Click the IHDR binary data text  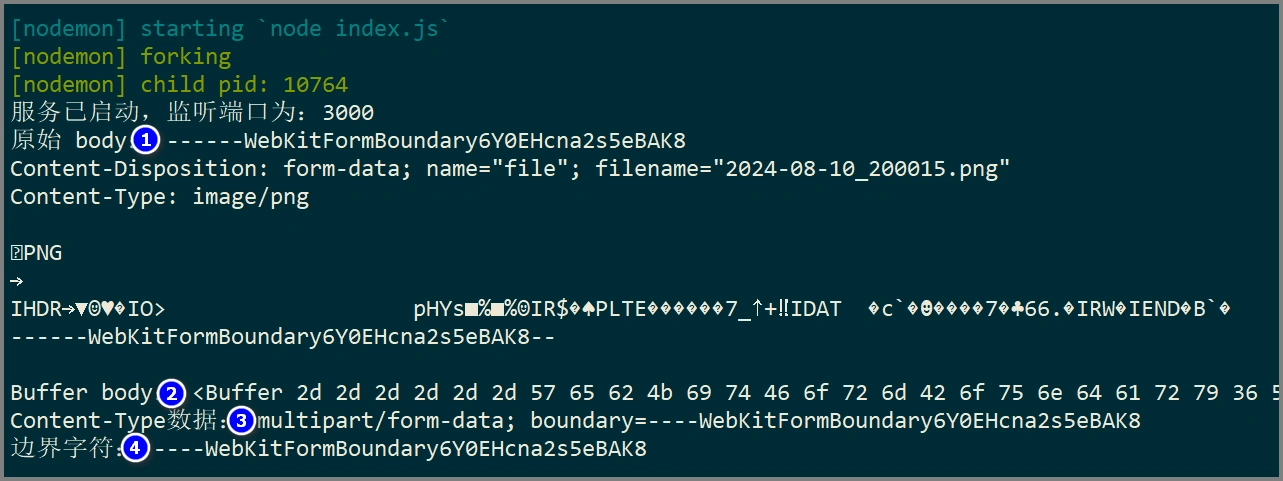[x=88, y=309]
